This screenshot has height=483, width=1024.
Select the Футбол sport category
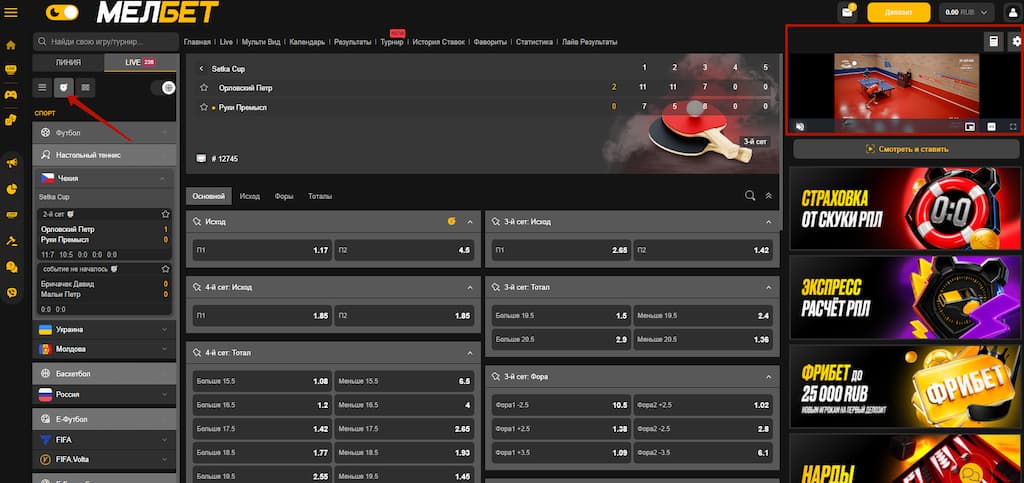pos(104,132)
